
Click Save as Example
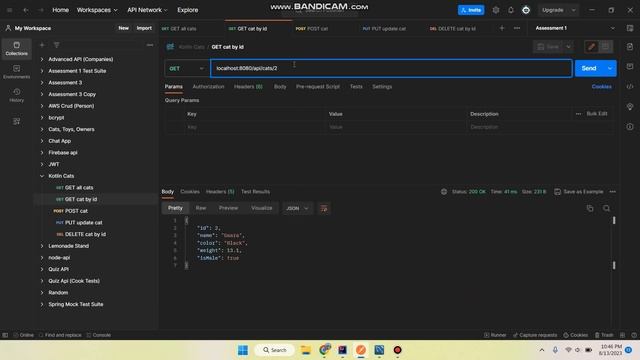pyautogui.click(x=578, y=191)
